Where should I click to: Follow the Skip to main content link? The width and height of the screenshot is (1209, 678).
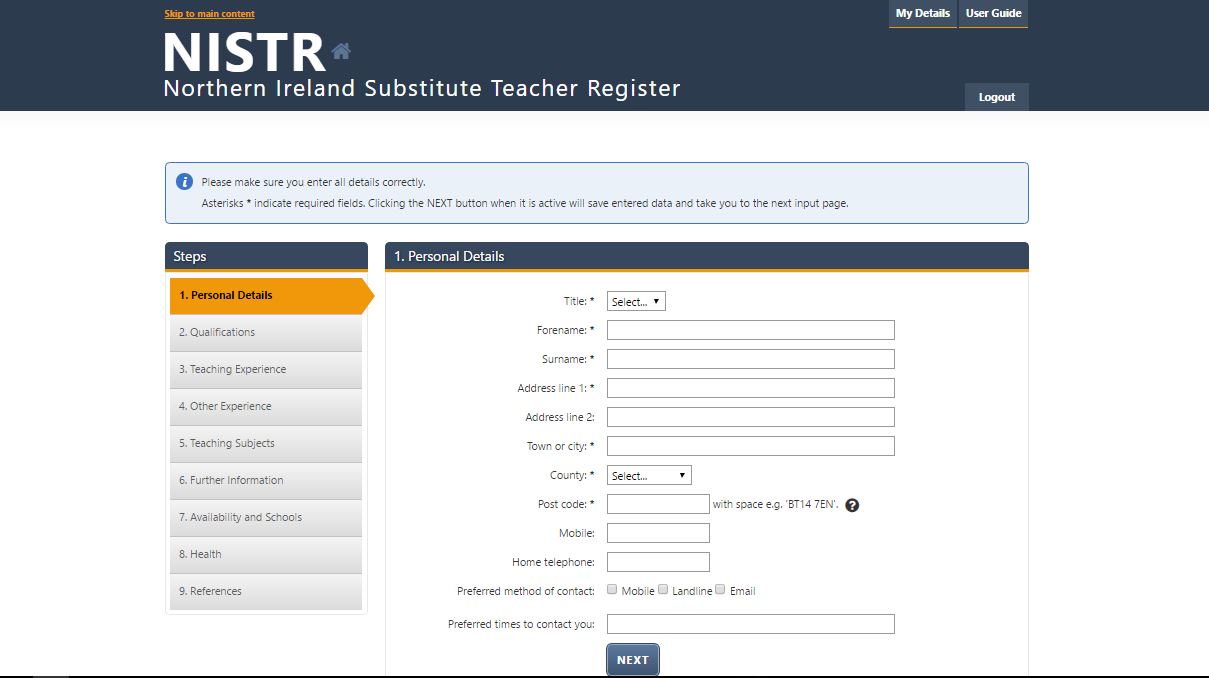point(210,14)
